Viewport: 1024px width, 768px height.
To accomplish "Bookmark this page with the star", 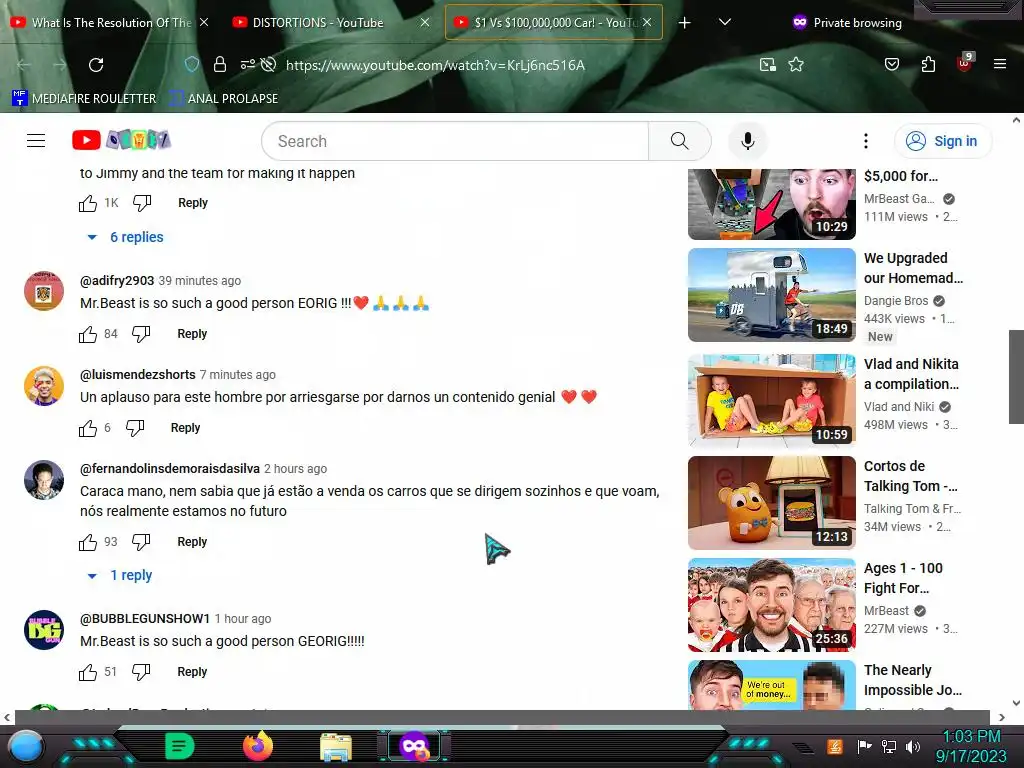I will [795, 65].
